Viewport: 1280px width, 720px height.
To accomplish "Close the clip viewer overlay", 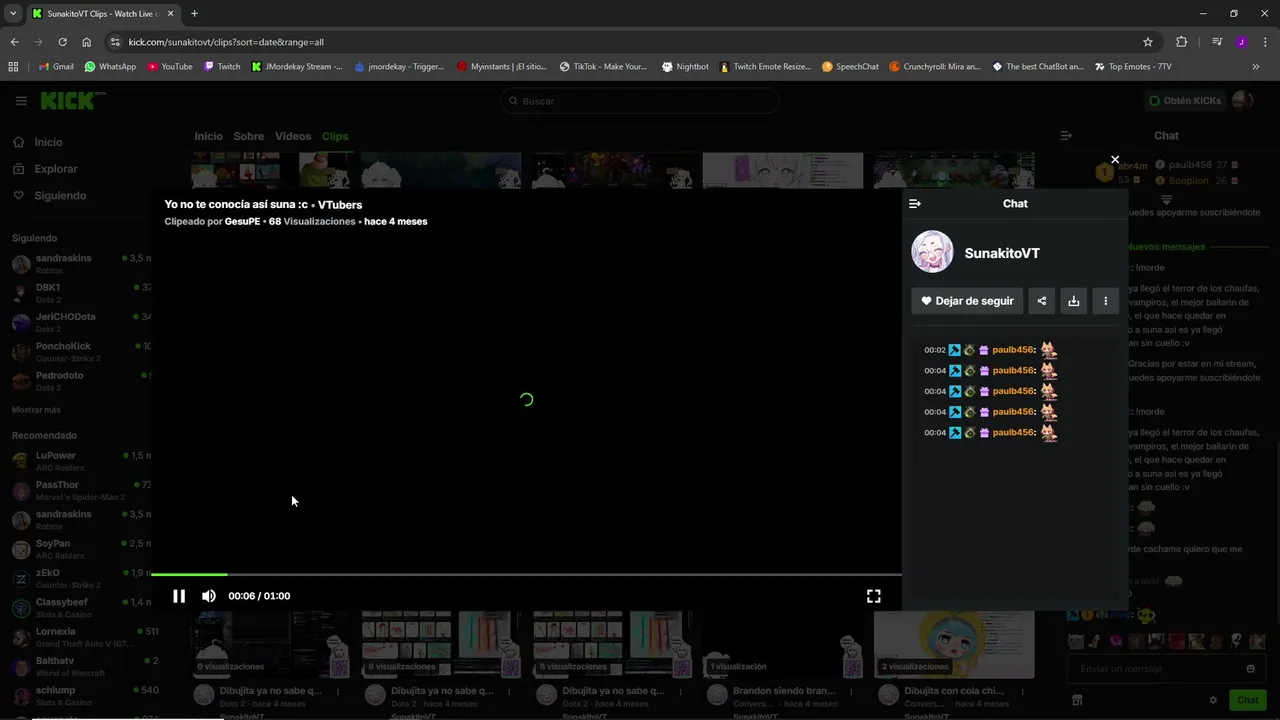I will pos(1115,159).
